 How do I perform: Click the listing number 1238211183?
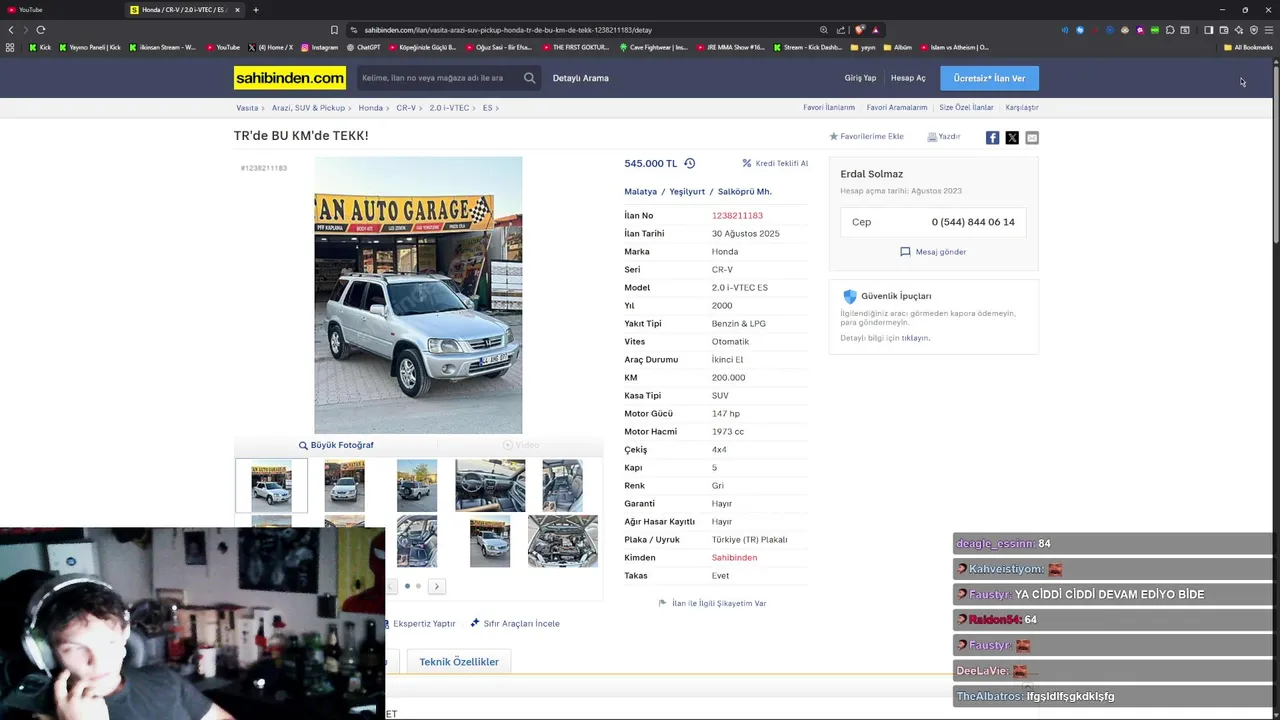(x=737, y=216)
